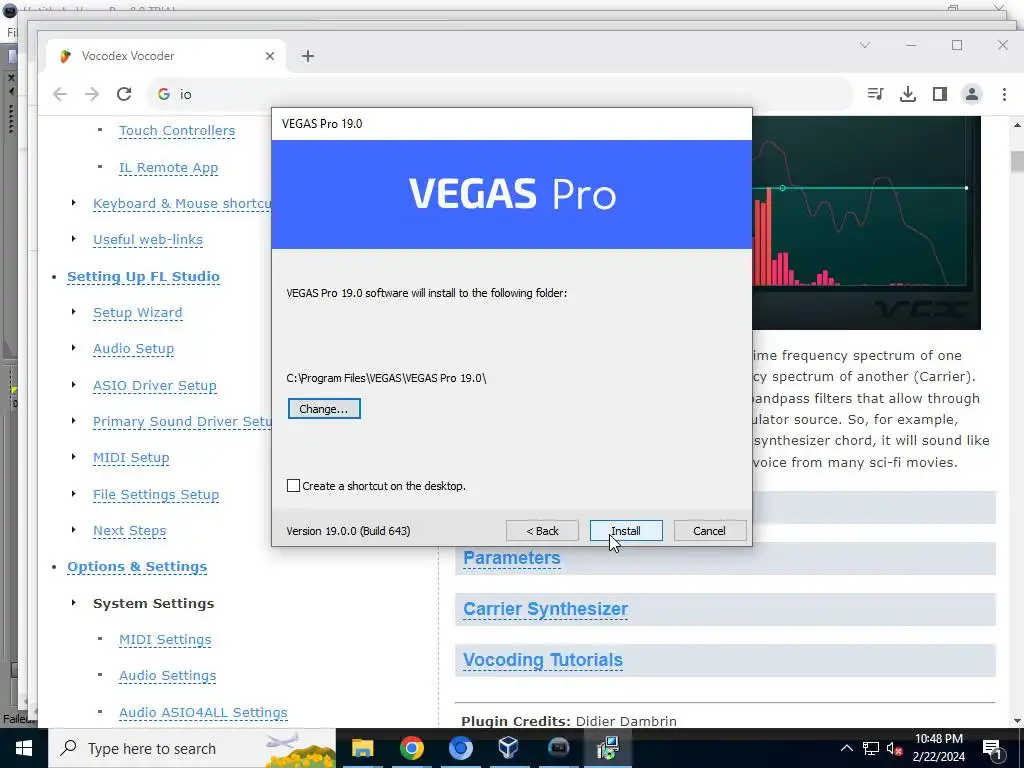Click the install path C:\Program Files\VEGAS text

[x=387, y=378]
